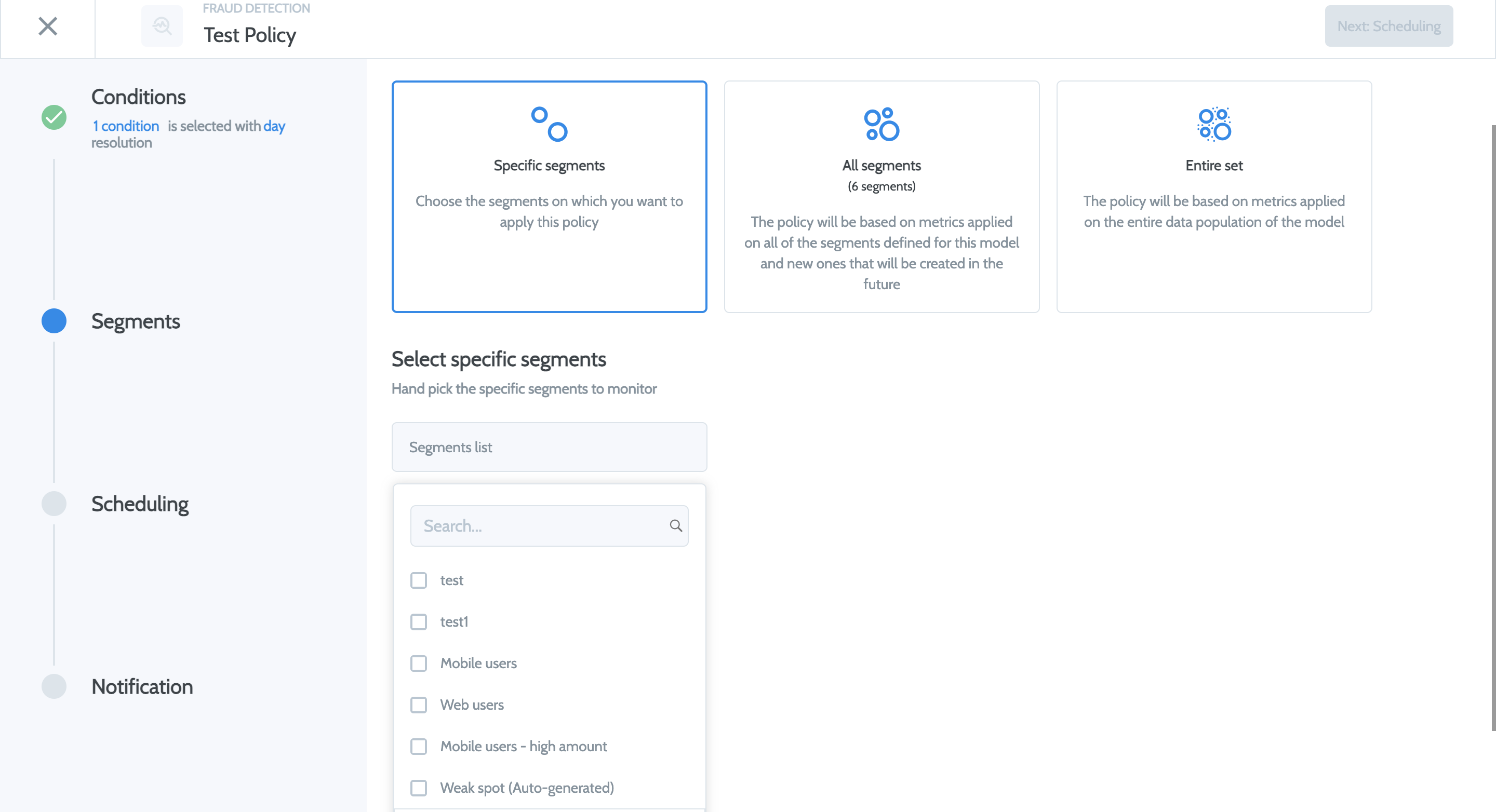Go to the Scheduling step
This screenshot has height=812, width=1496.
tap(139, 504)
